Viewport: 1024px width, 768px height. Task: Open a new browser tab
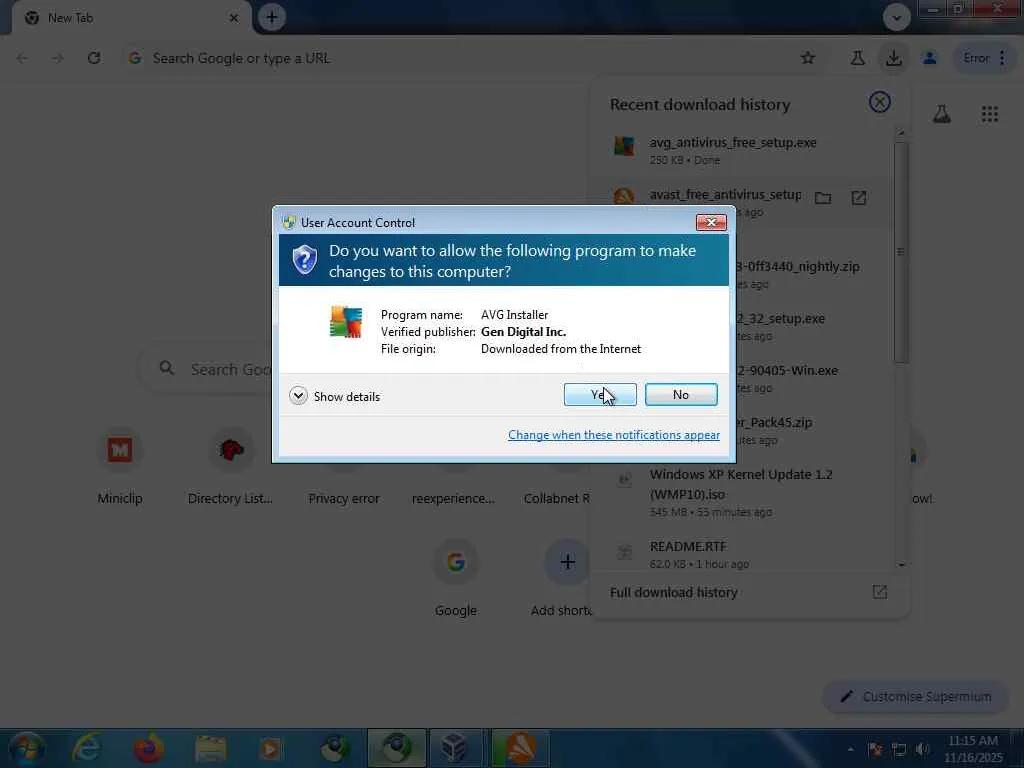click(x=272, y=17)
